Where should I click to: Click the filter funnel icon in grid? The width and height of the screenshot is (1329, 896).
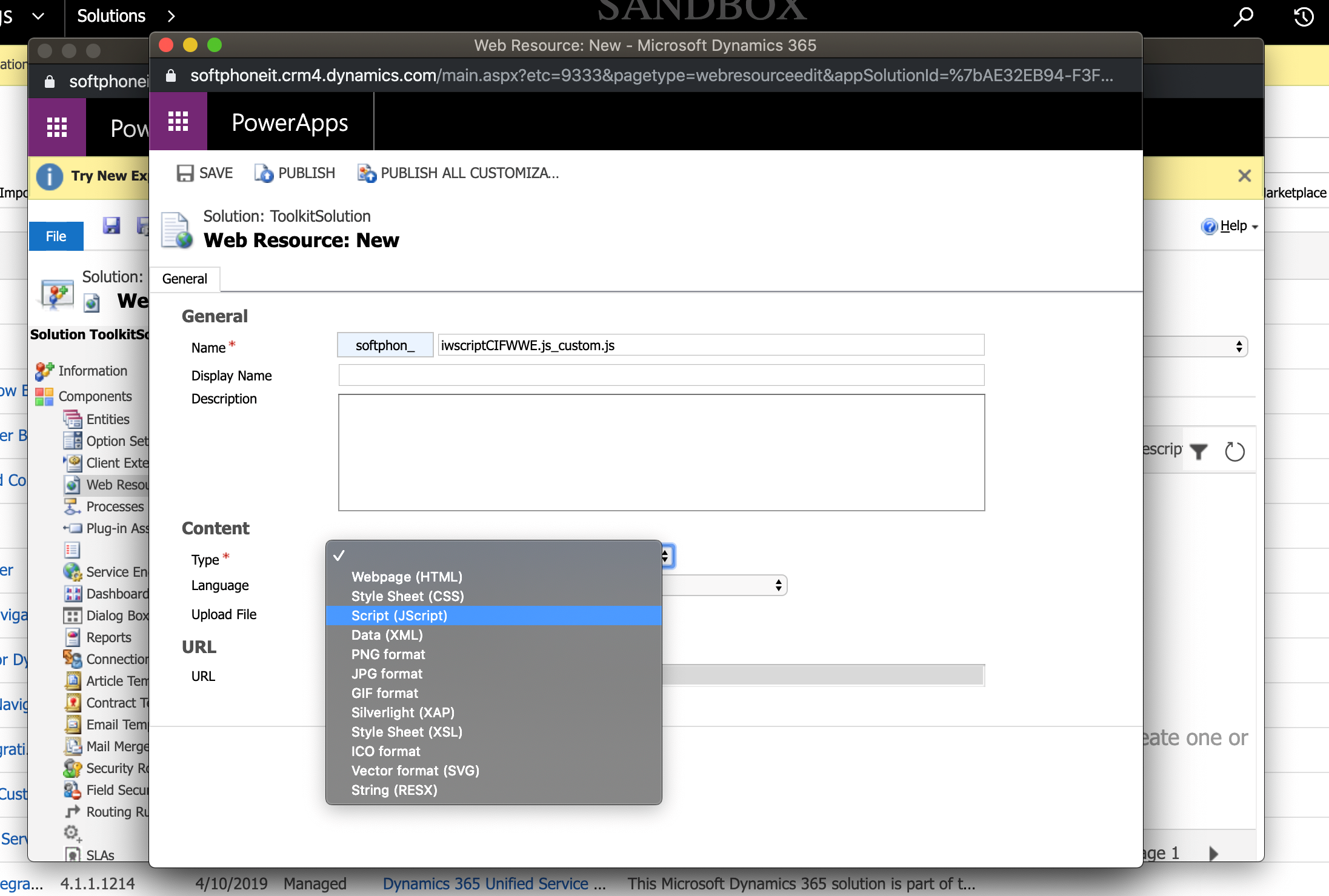pos(1199,451)
